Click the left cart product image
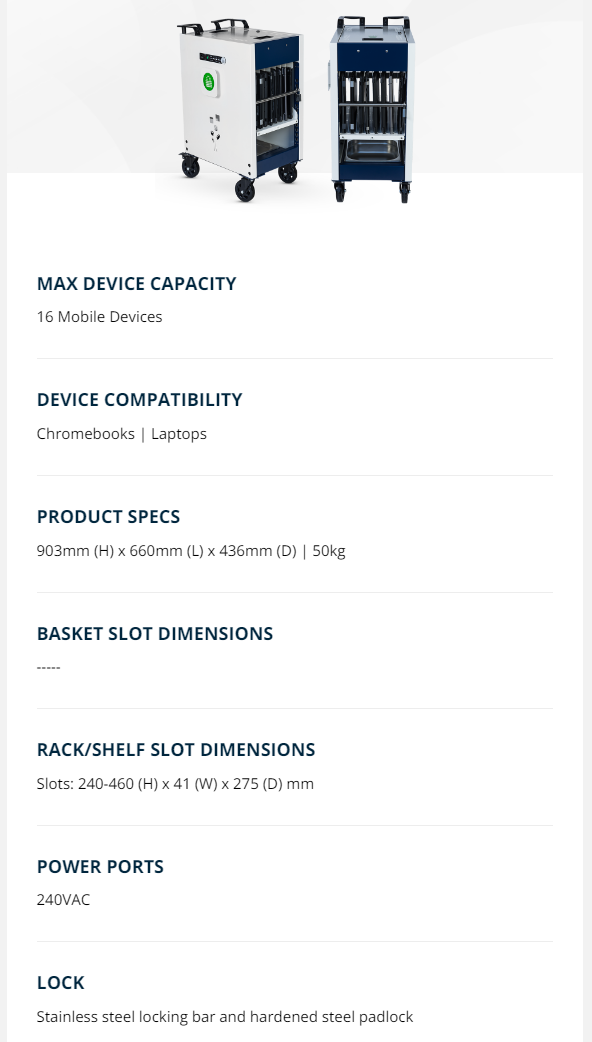 (241, 110)
